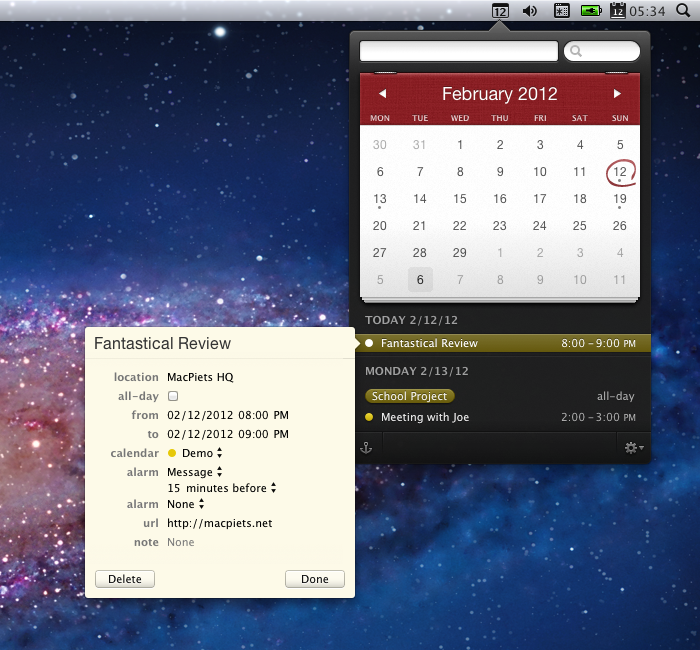The image size is (700, 650).
Task: Open the Fantastical menu bar calendar icon
Action: coord(500,10)
